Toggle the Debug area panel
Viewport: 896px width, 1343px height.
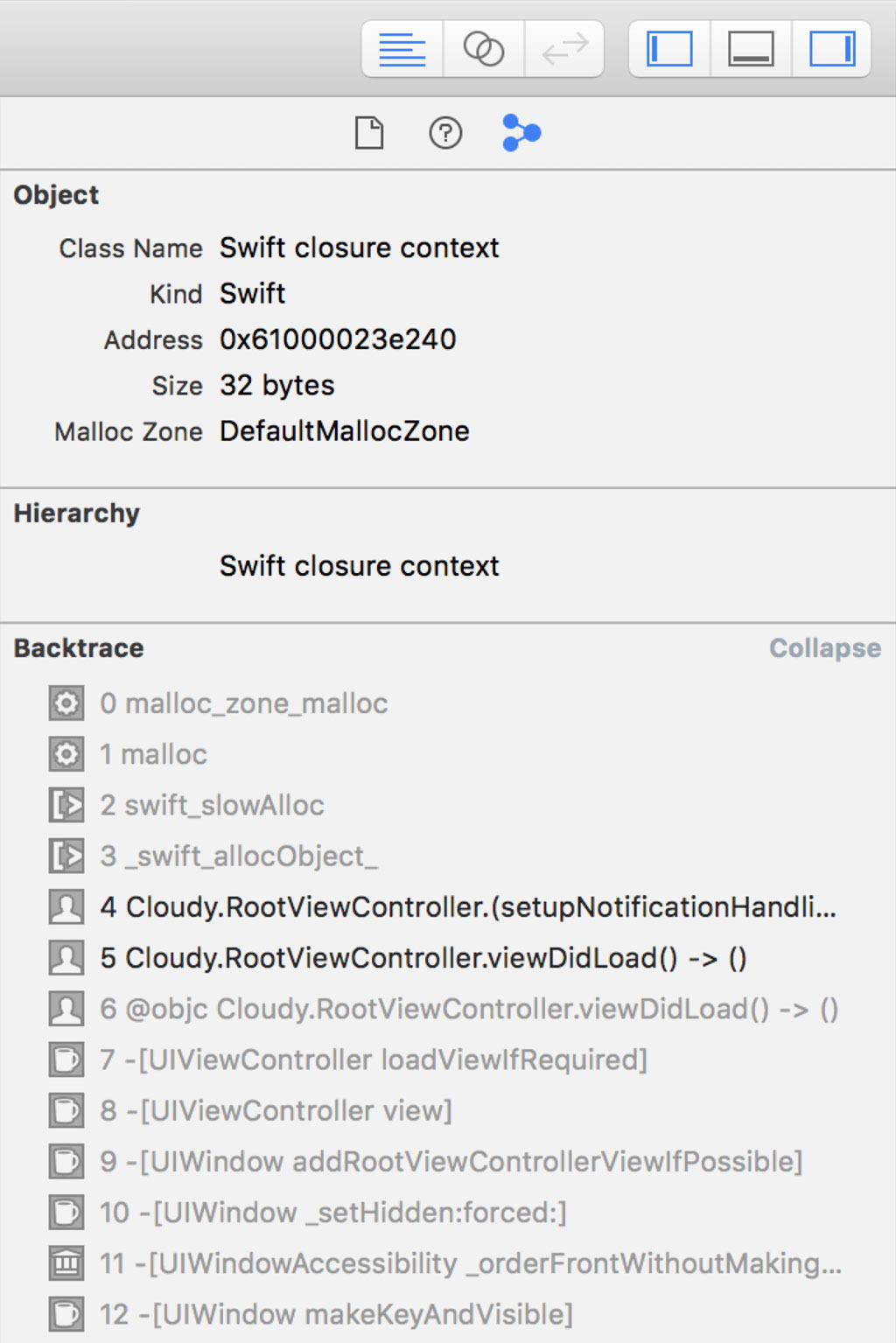tap(751, 49)
